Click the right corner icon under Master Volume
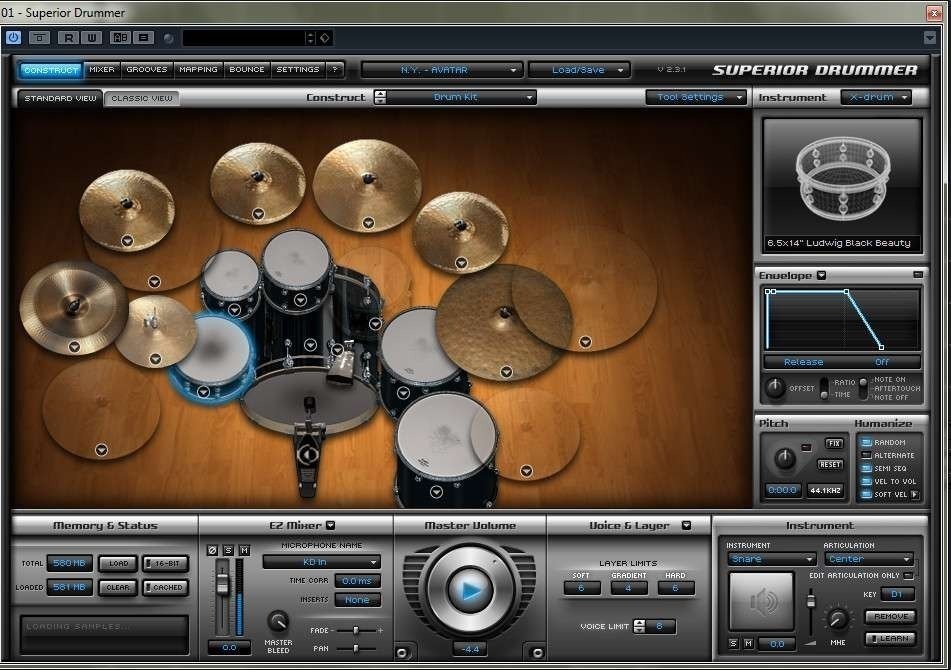The width and height of the screenshot is (951, 670). [537, 652]
